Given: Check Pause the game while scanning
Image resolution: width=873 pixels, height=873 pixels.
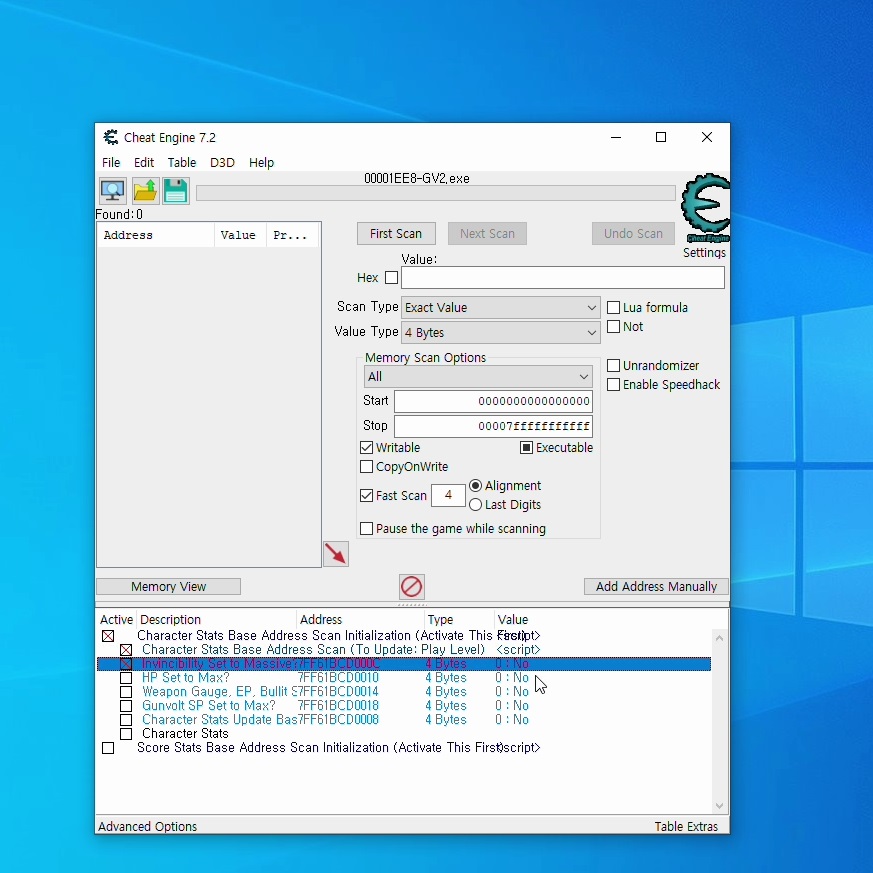Looking at the screenshot, I should coord(366,528).
